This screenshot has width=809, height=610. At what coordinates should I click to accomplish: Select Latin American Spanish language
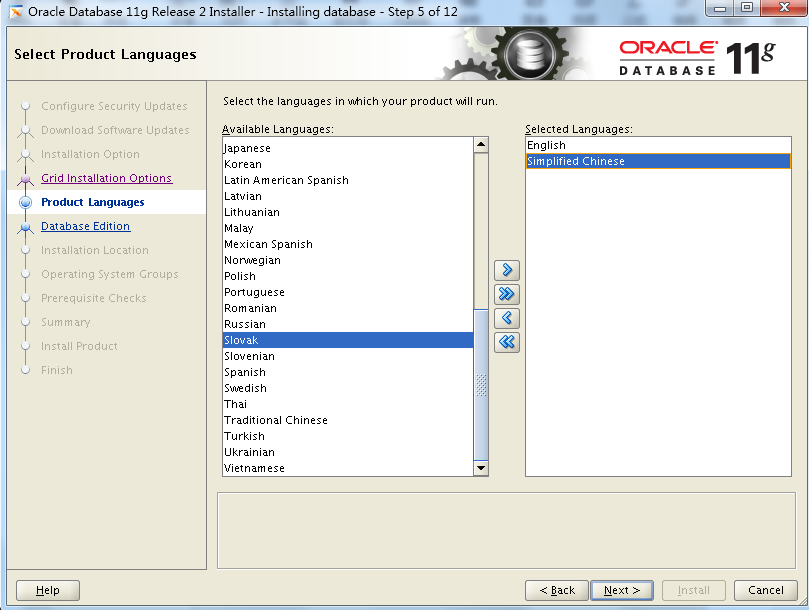point(348,180)
